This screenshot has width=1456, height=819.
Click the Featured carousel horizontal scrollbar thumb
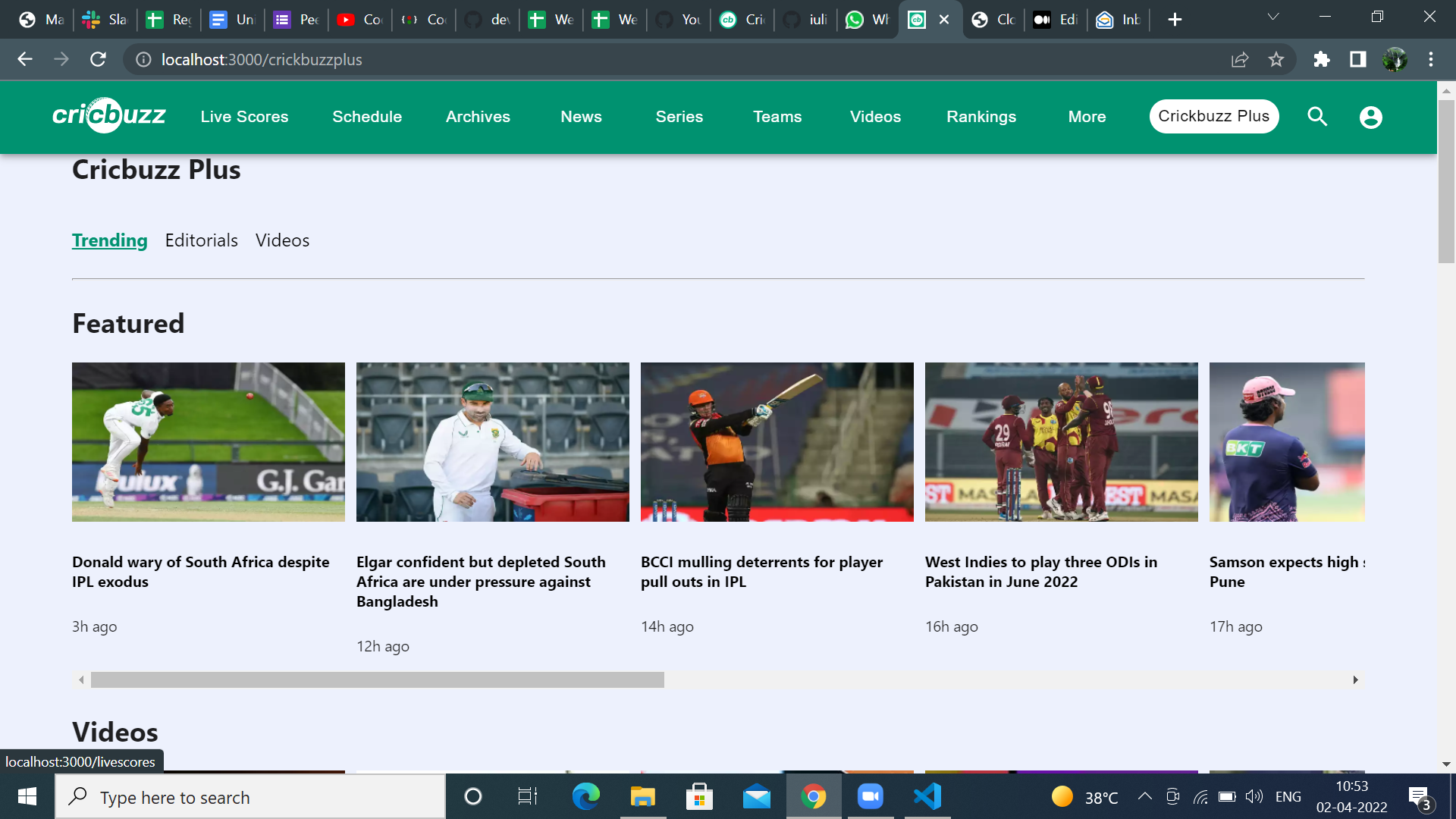[377, 679]
